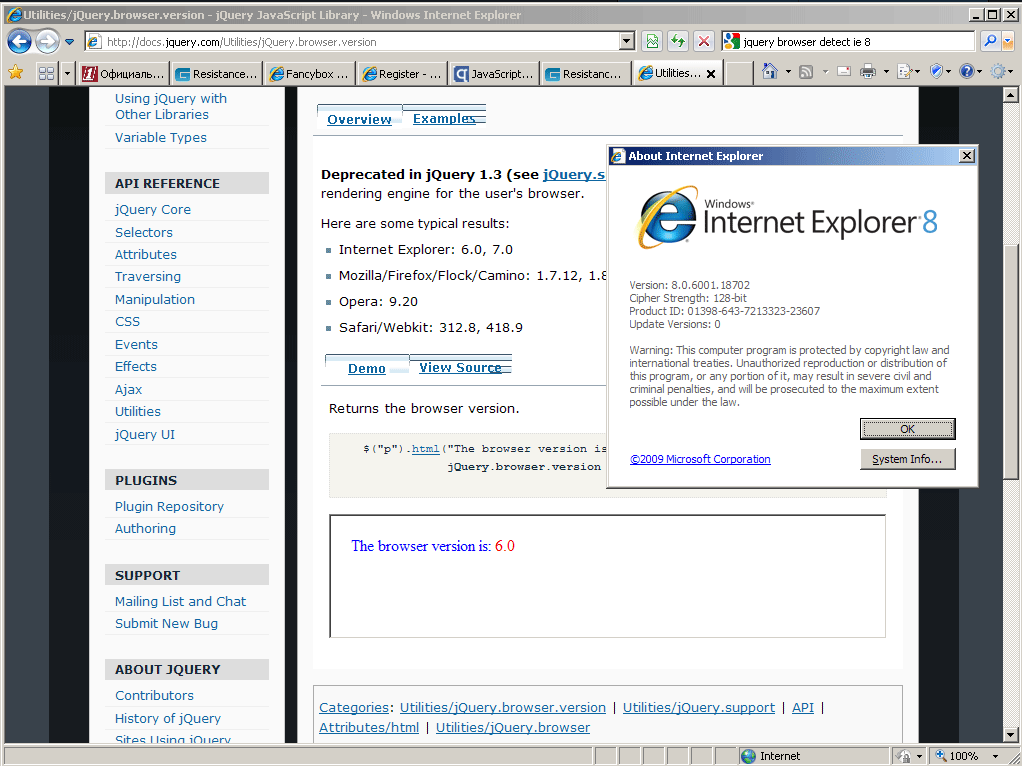The width and height of the screenshot is (1022, 766).
Task: Open the Plugin Repository sidebar link
Action: coord(169,506)
